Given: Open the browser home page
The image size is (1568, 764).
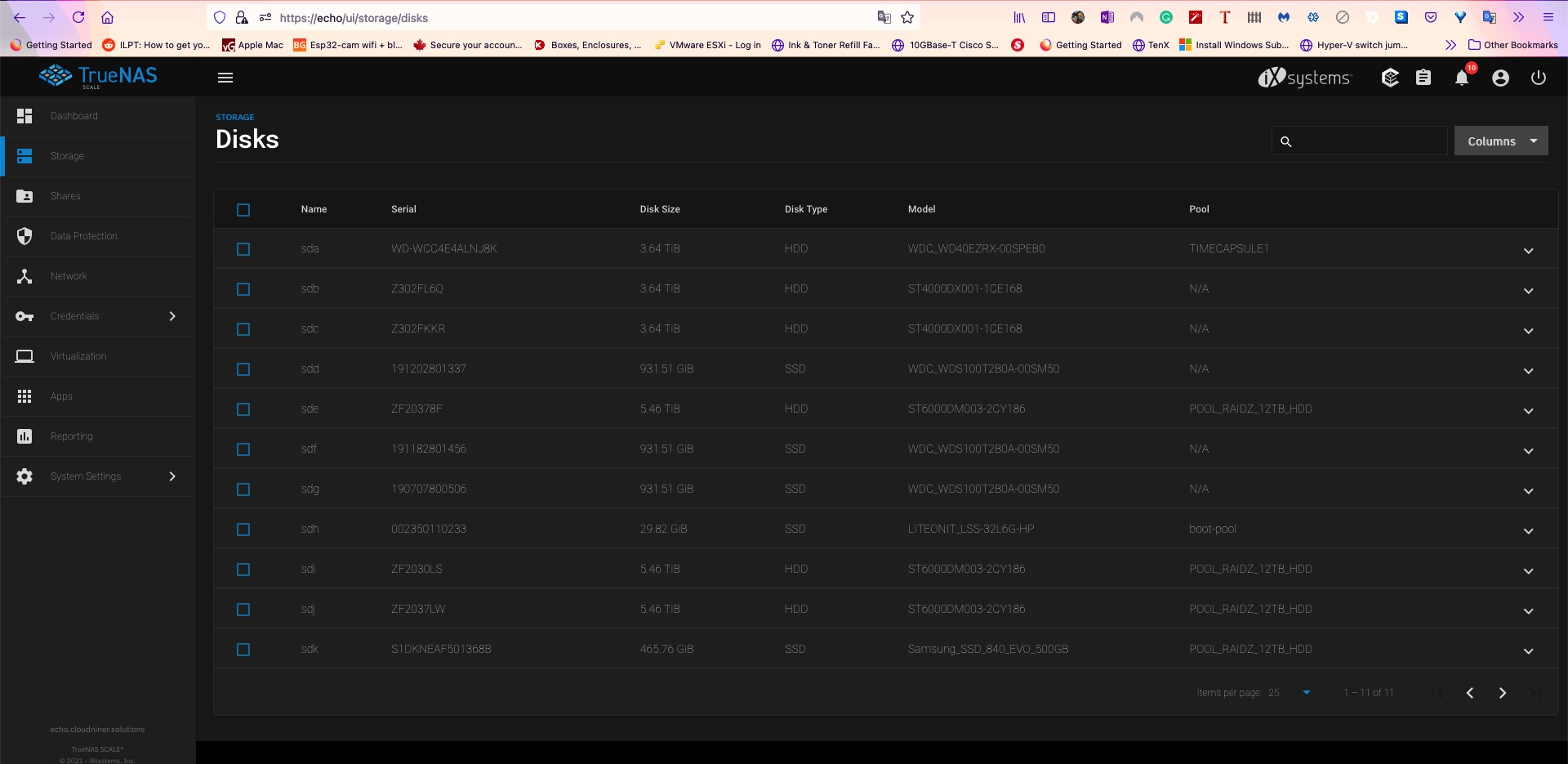Looking at the screenshot, I should click(x=107, y=17).
